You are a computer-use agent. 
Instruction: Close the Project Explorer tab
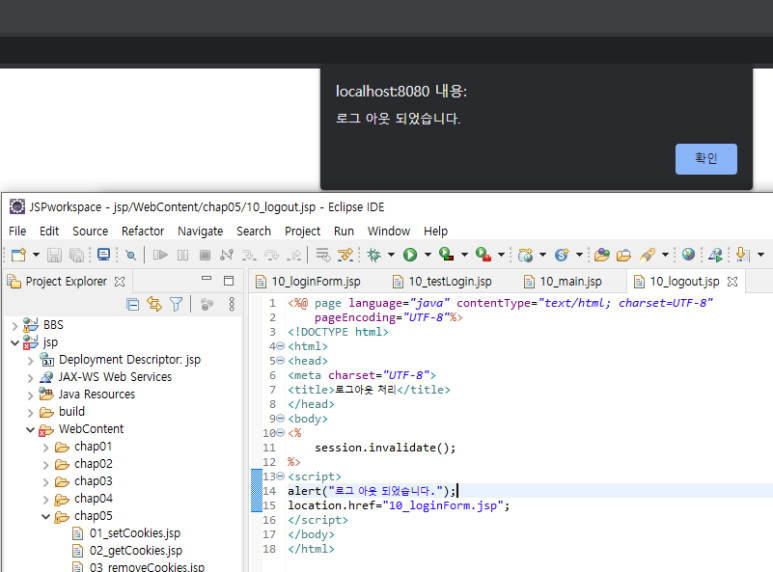pos(119,282)
